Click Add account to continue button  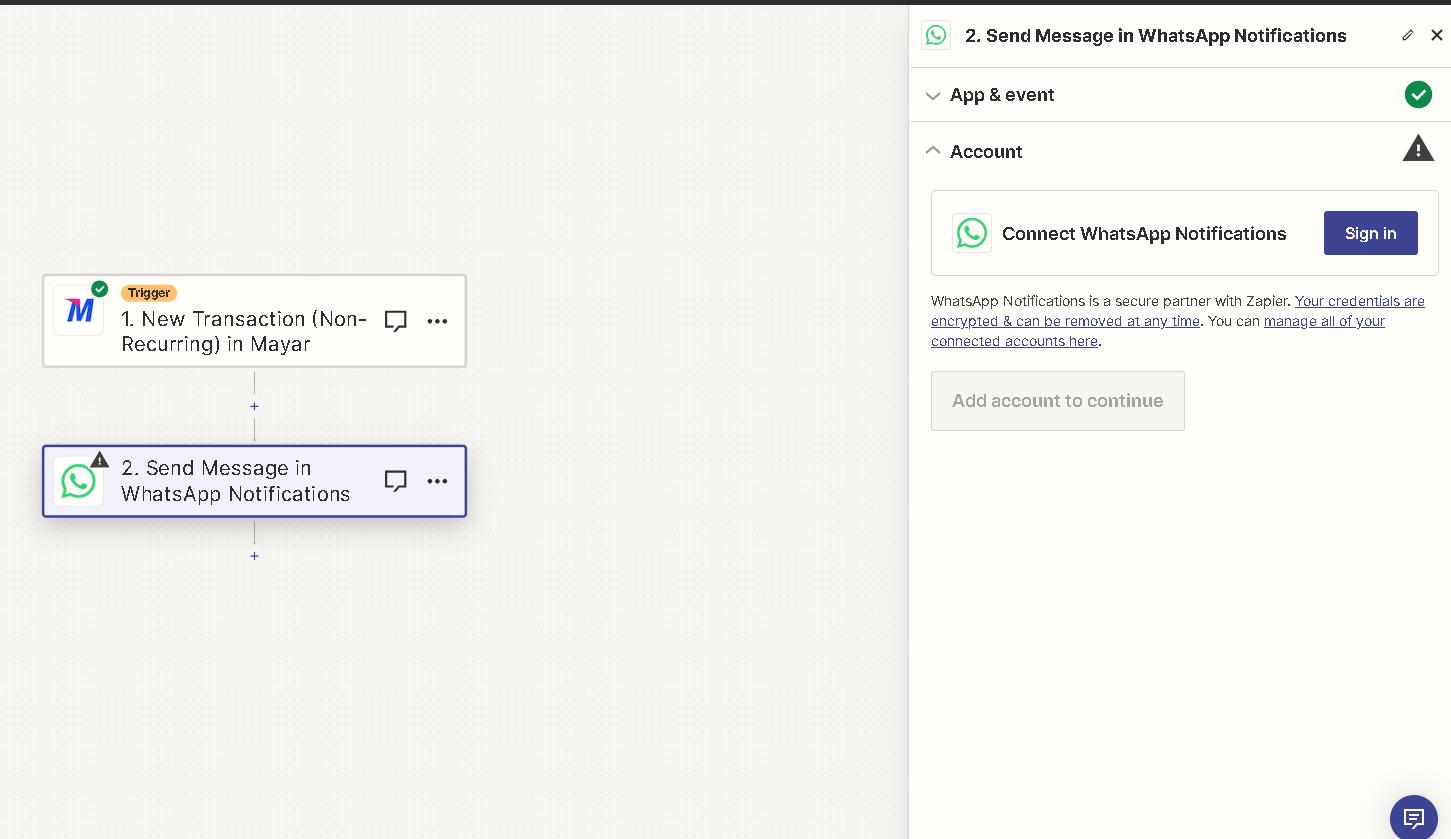[1057, 401]
